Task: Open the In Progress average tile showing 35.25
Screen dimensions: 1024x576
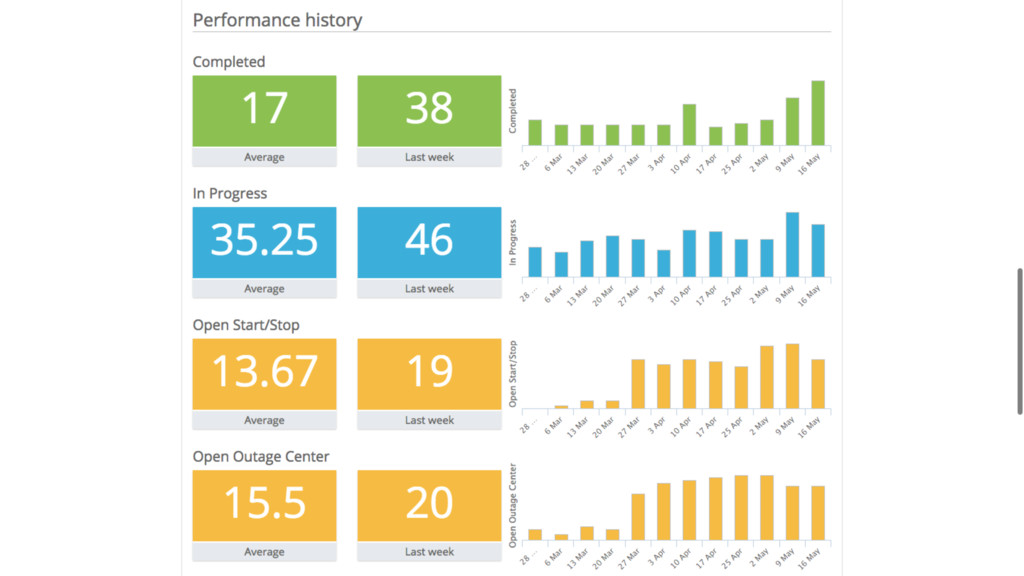Action: pos(264,242)
